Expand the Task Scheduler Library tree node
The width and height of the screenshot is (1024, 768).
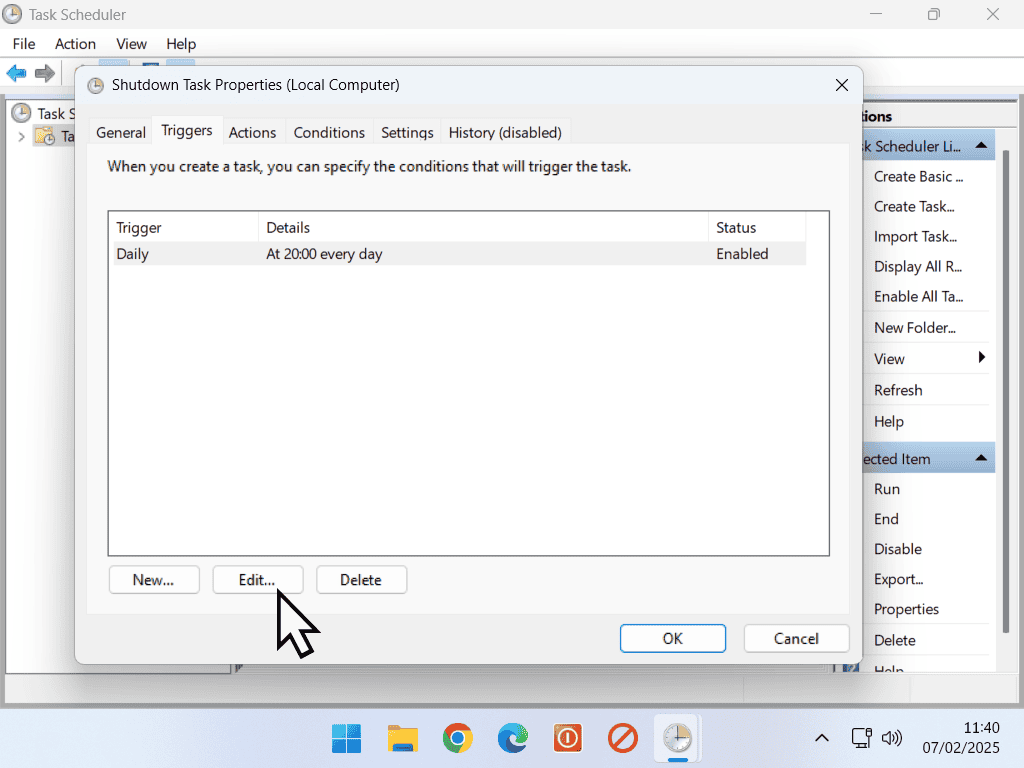click(x=21, y=136)
